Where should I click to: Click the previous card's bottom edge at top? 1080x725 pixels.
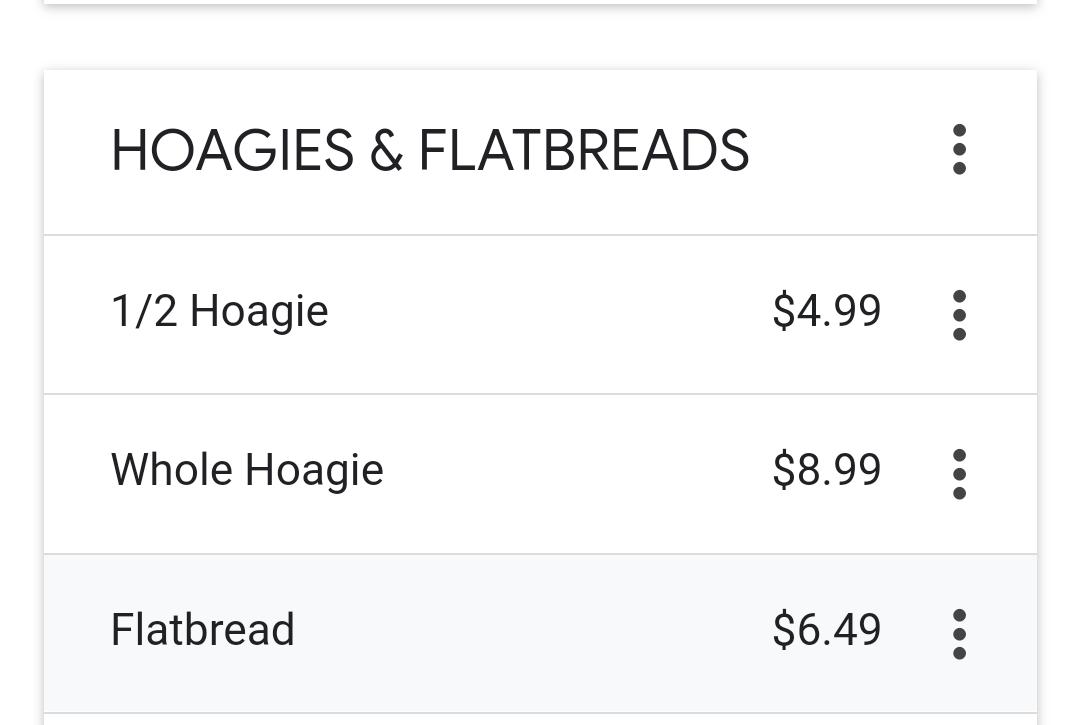[x=540, y=1]
